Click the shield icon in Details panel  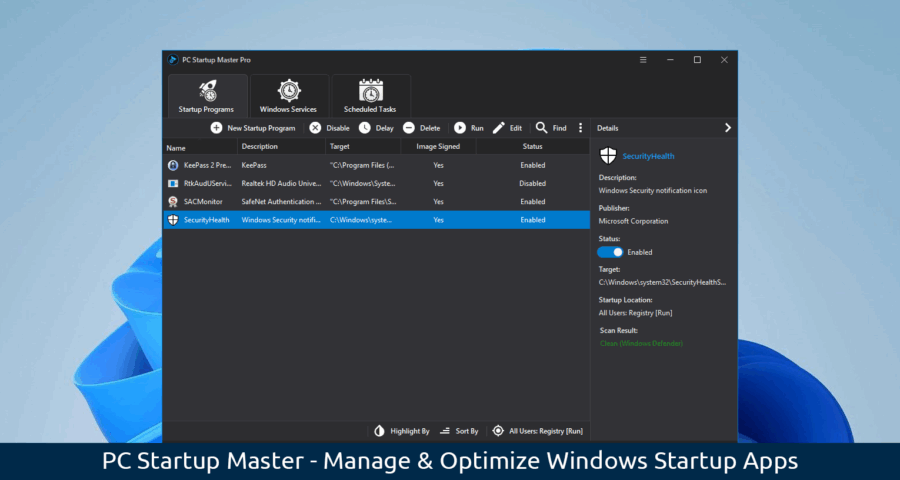[x=608, y=156]
